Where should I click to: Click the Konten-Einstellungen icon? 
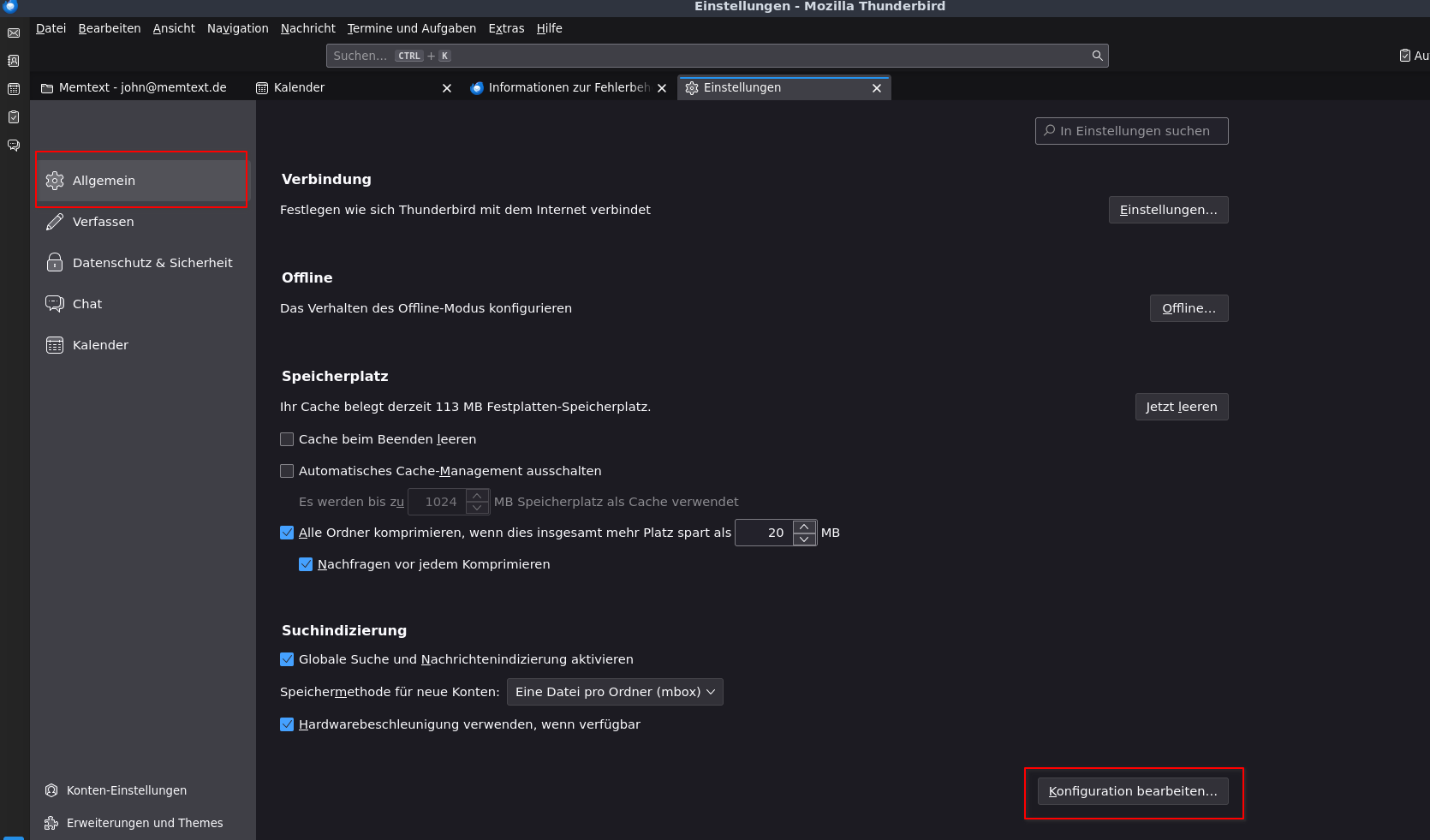pos(51,790)
